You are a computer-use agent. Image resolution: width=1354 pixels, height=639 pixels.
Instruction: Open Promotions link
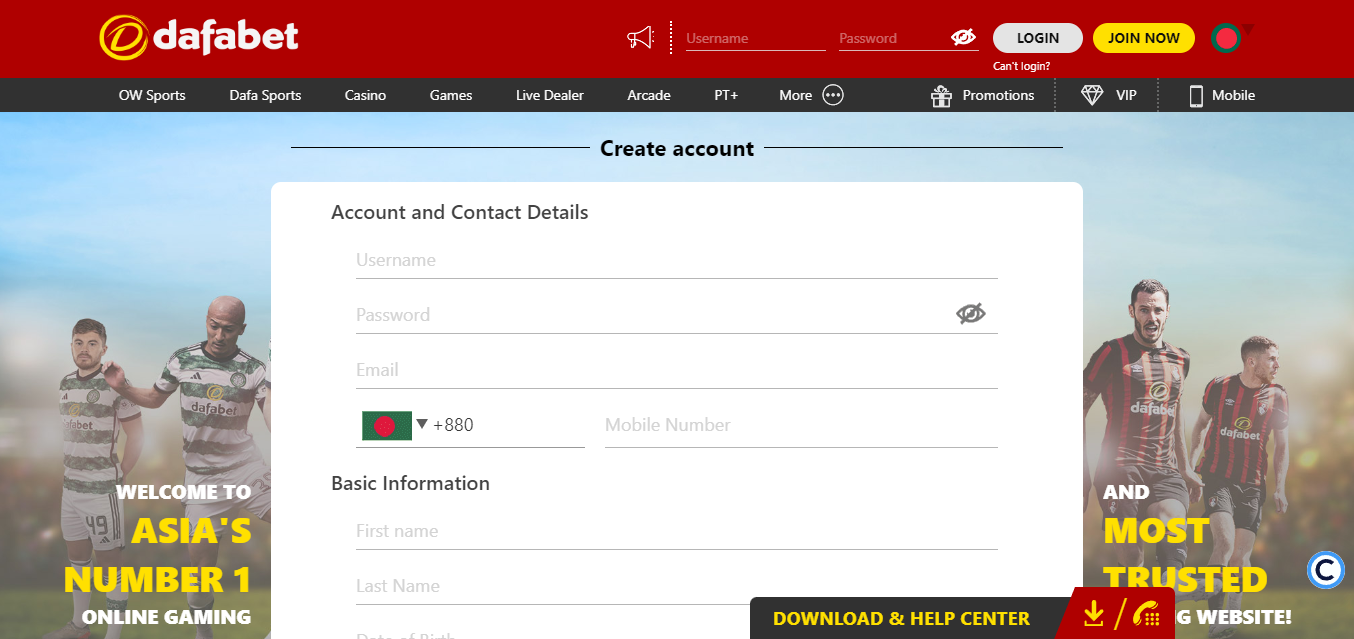pyautogui.click(x=998, y=95)
